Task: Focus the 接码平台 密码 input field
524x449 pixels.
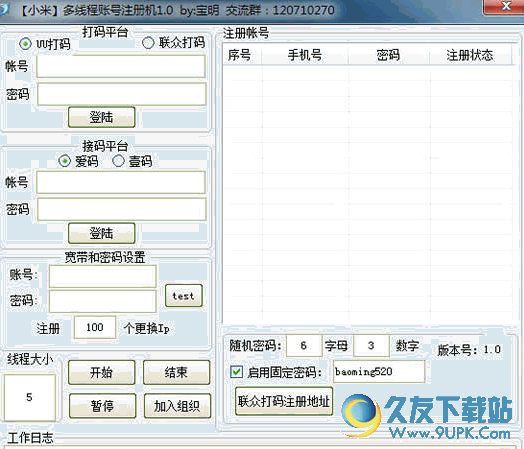Action: (x=122, y=209)
